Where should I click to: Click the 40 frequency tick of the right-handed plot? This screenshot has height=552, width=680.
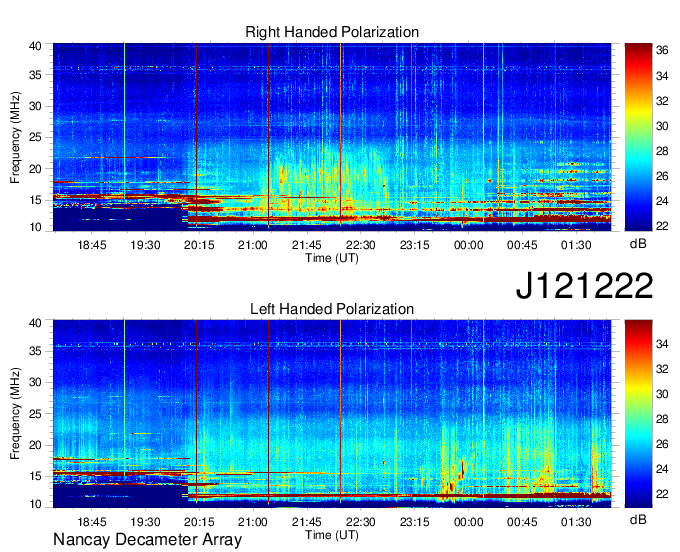click(35, 46)
